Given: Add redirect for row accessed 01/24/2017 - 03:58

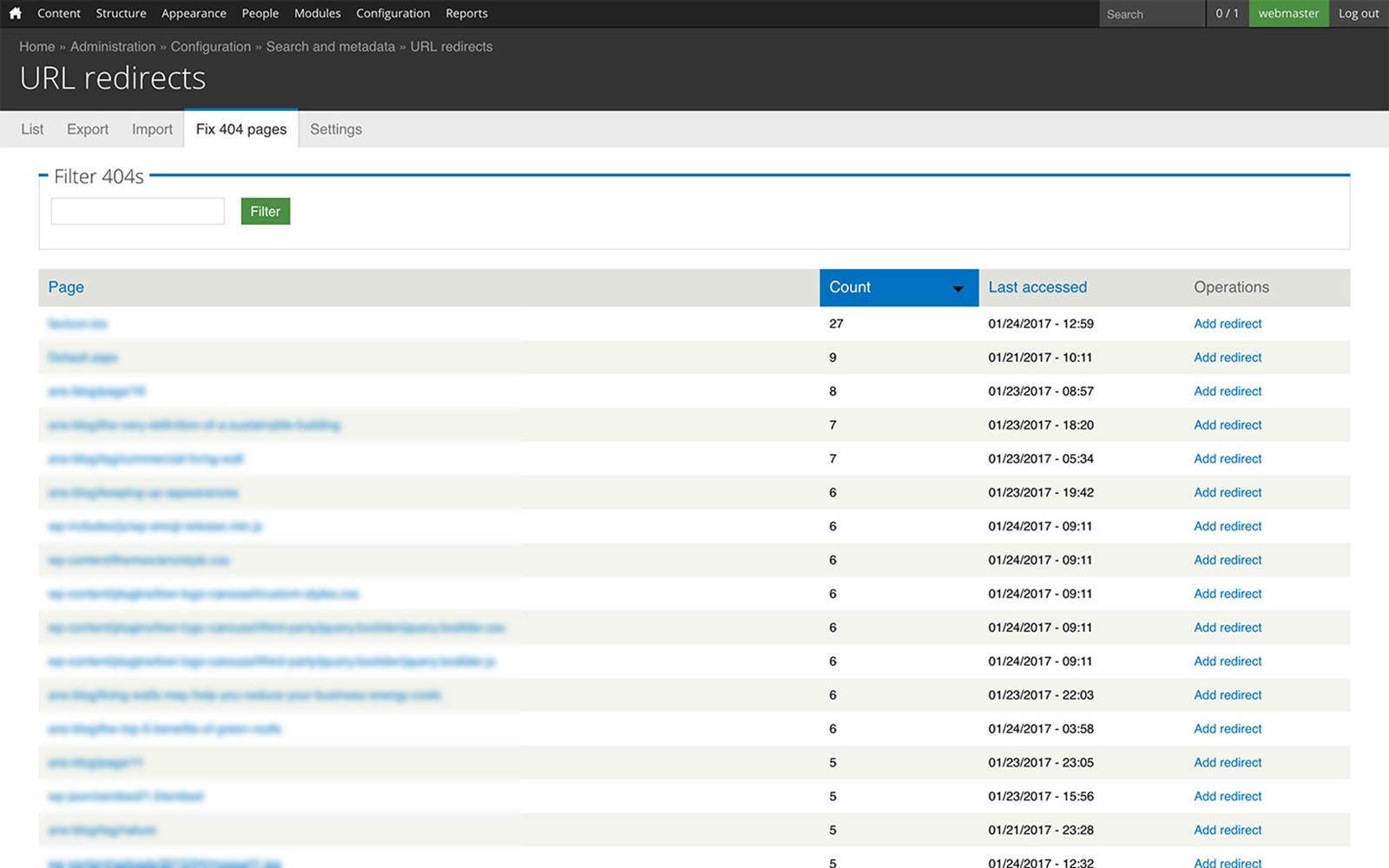Looking at the screenshot, I should point(1228,729).
